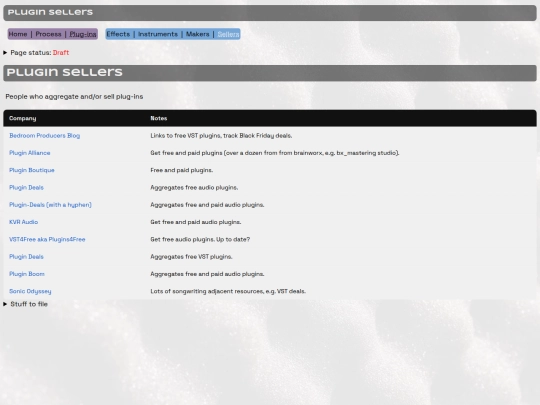
Task: Switch to the Effects section
Action: pos(118,34)
